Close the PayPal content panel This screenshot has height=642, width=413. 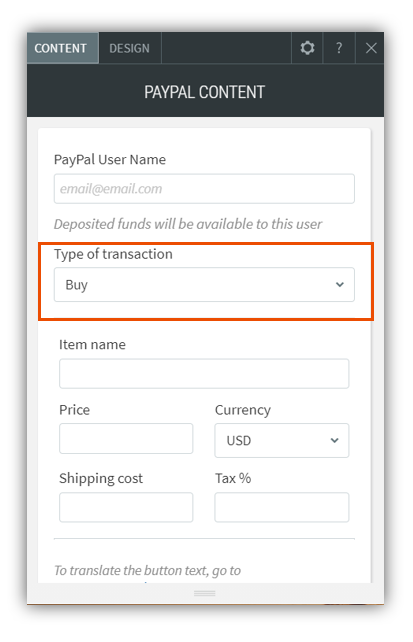point(371,48)
